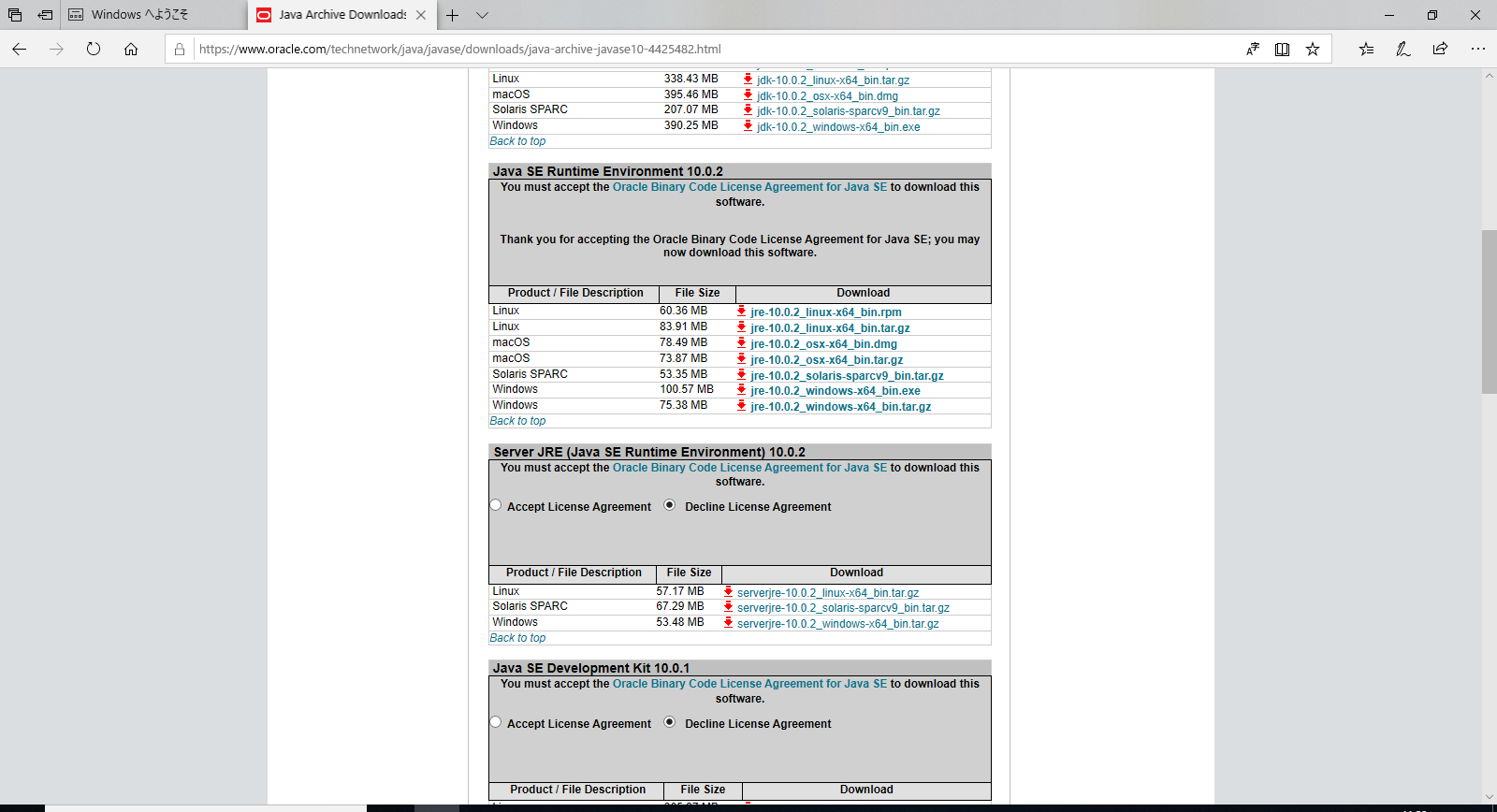Viewport: 1497px width, 812px height.
Task: Click the Add notes pen icon
Action: (x=1403, y=49)
